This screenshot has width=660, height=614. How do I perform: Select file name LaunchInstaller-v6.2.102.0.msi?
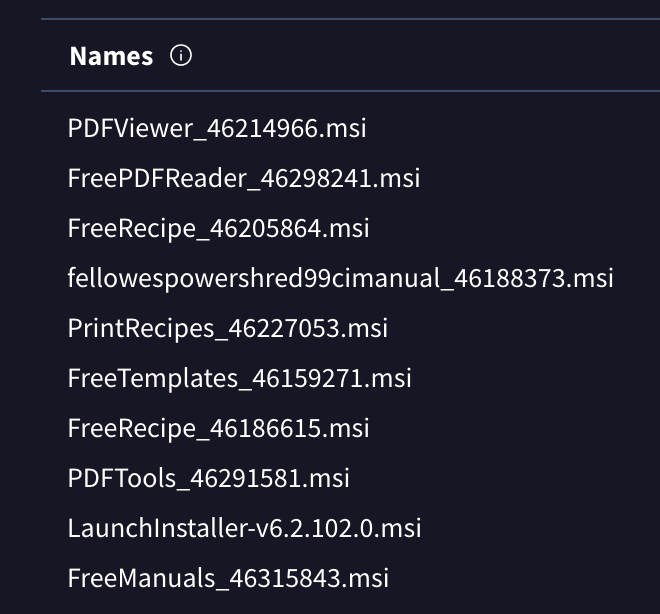[x=245, y=528]
